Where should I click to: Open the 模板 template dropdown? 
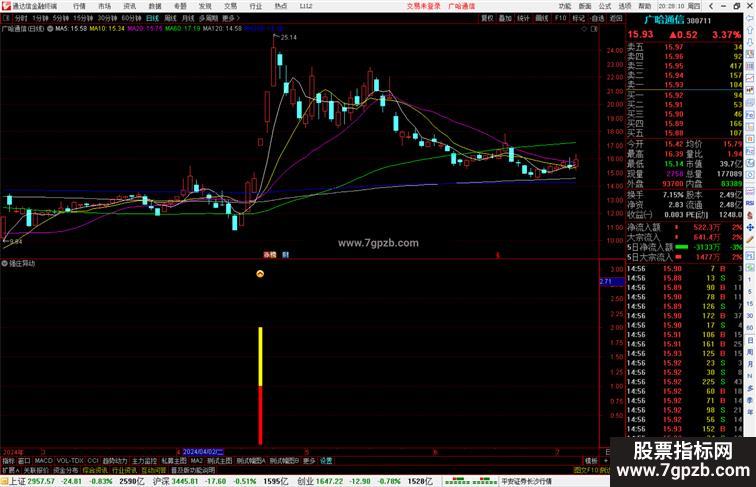pyautogui.click(x=591, y=461)
